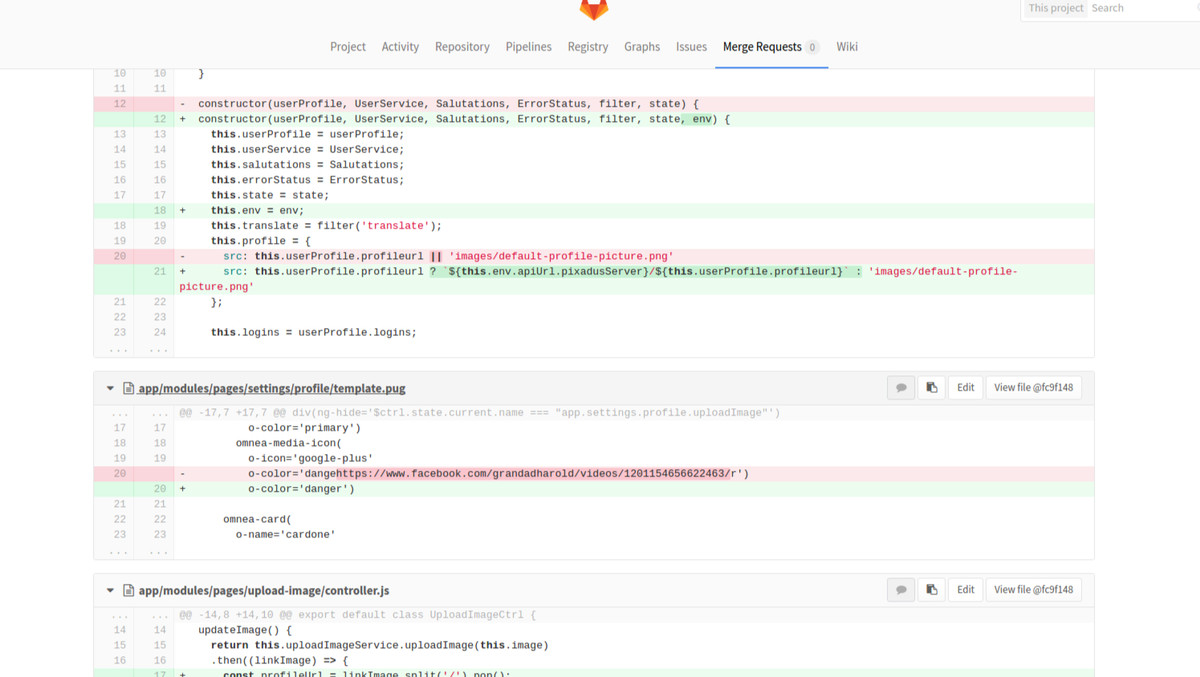Collapse the upload-image/controller.js diff
Screen dimensions: 1200x677
110,591
